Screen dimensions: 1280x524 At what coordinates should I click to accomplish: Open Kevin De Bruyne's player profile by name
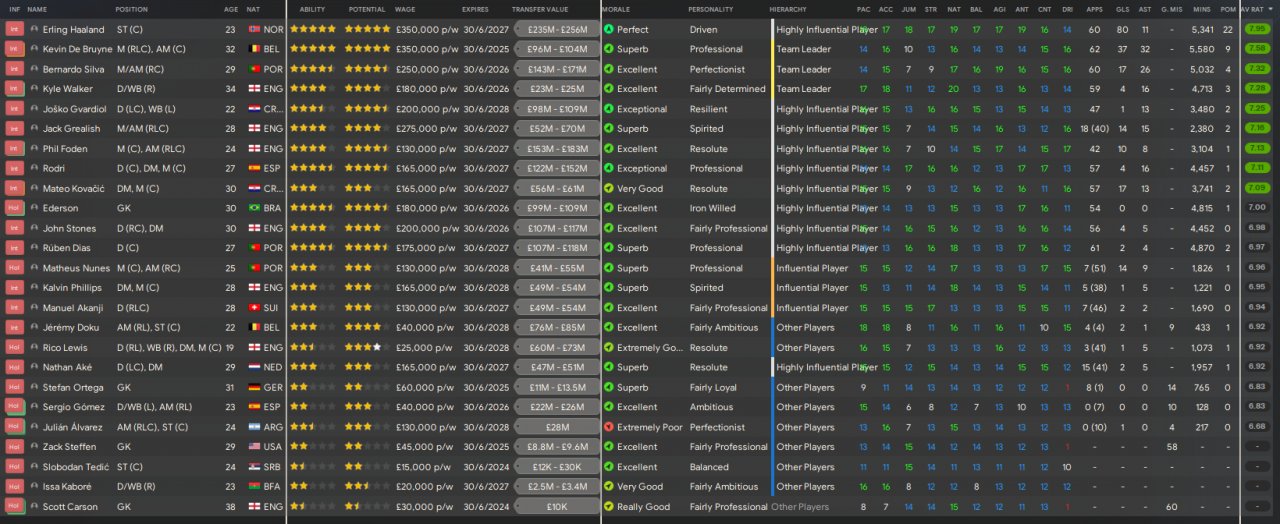pos(76,49)
